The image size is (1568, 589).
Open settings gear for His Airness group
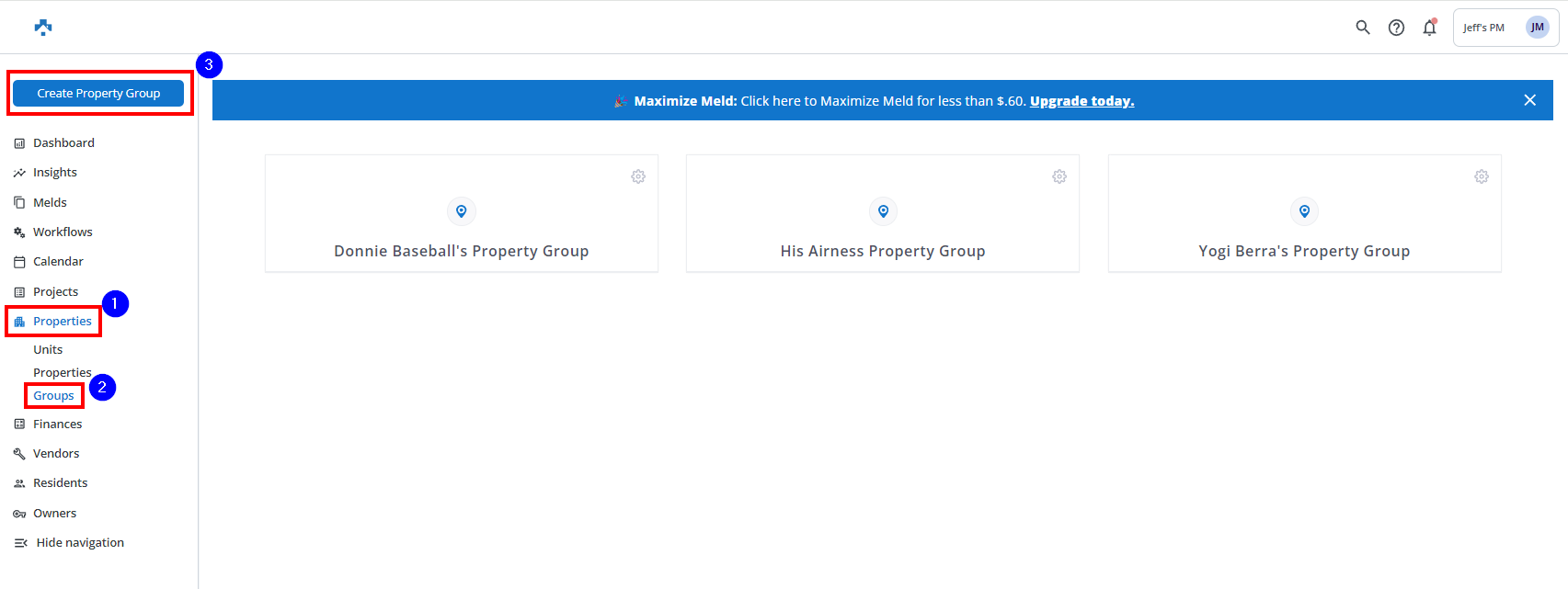point(1059,176)
